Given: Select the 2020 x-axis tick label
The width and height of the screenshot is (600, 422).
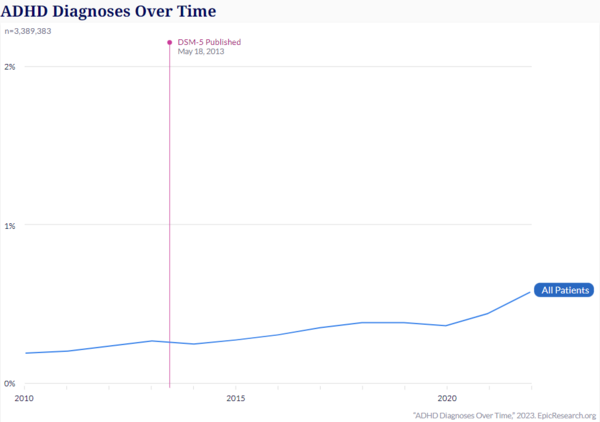Looking at the screenshot, I should point(447,398).
